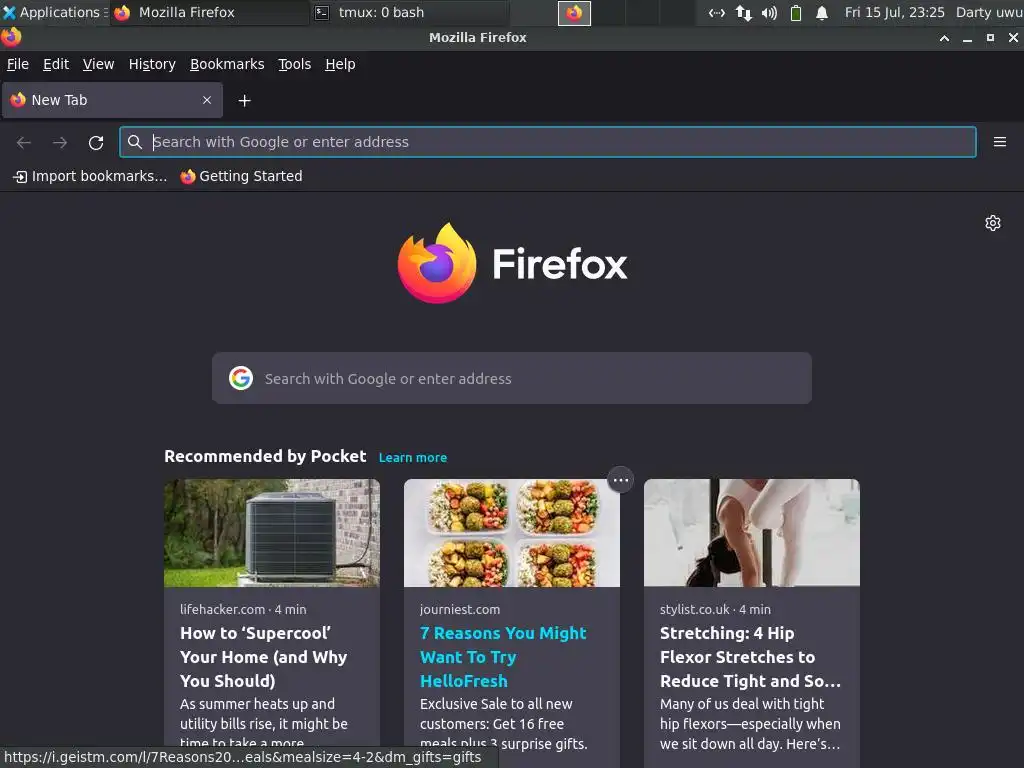Click the journiest.com source text

[460, 609]
